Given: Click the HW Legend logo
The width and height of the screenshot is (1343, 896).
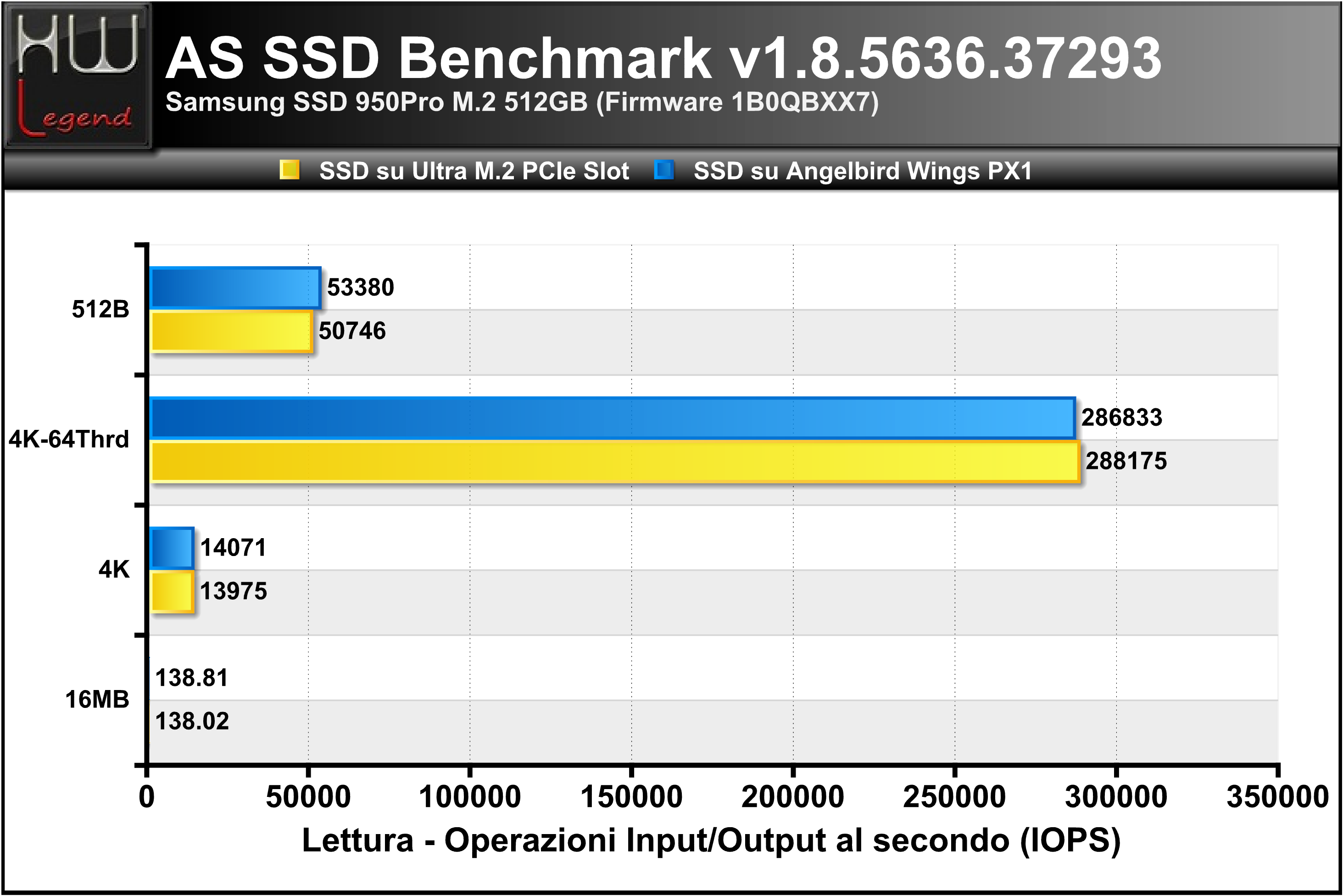Looking at the screenshot, I should 77,75.
